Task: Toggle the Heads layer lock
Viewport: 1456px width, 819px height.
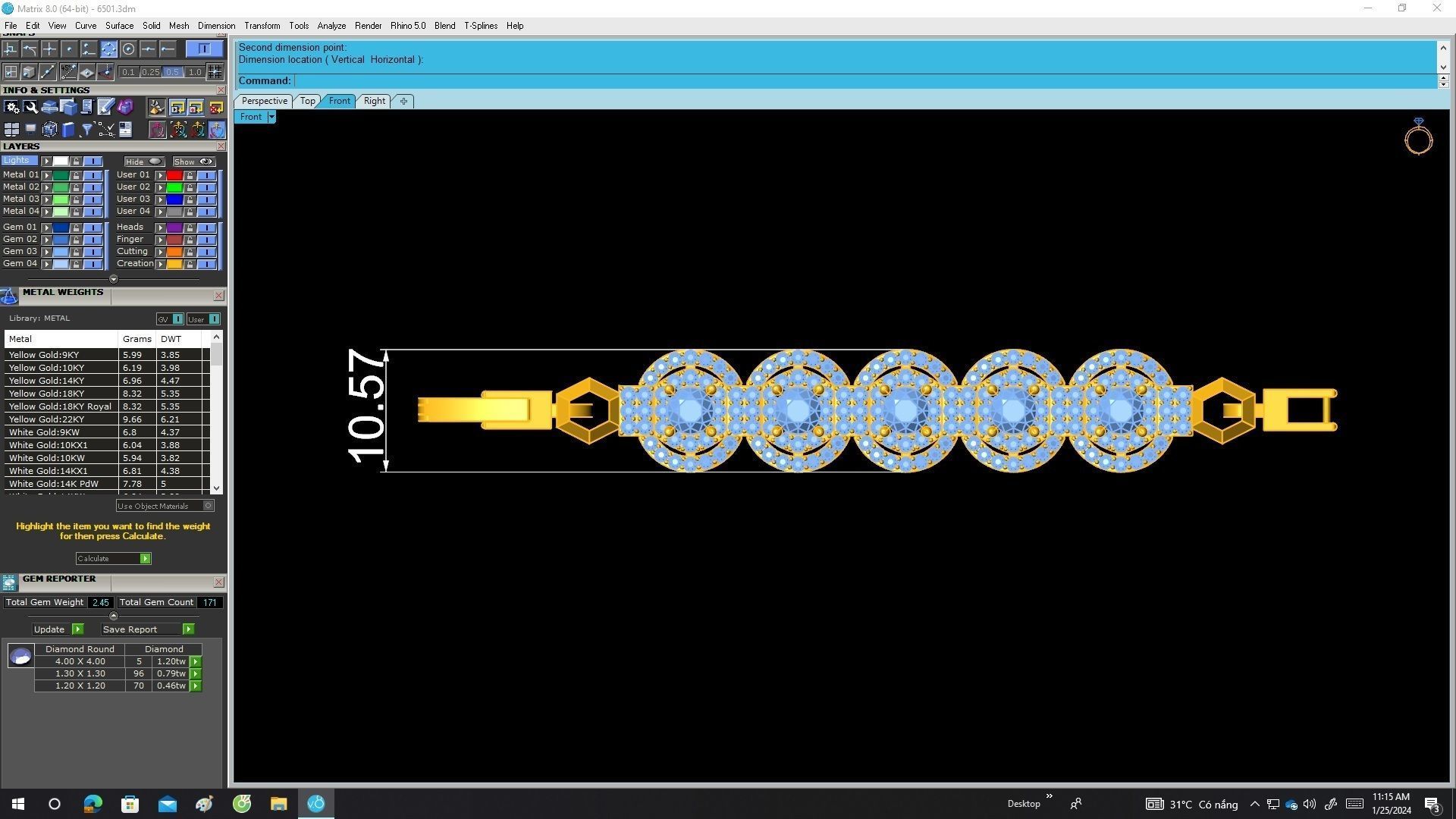Action: click(x=190, y=227)
